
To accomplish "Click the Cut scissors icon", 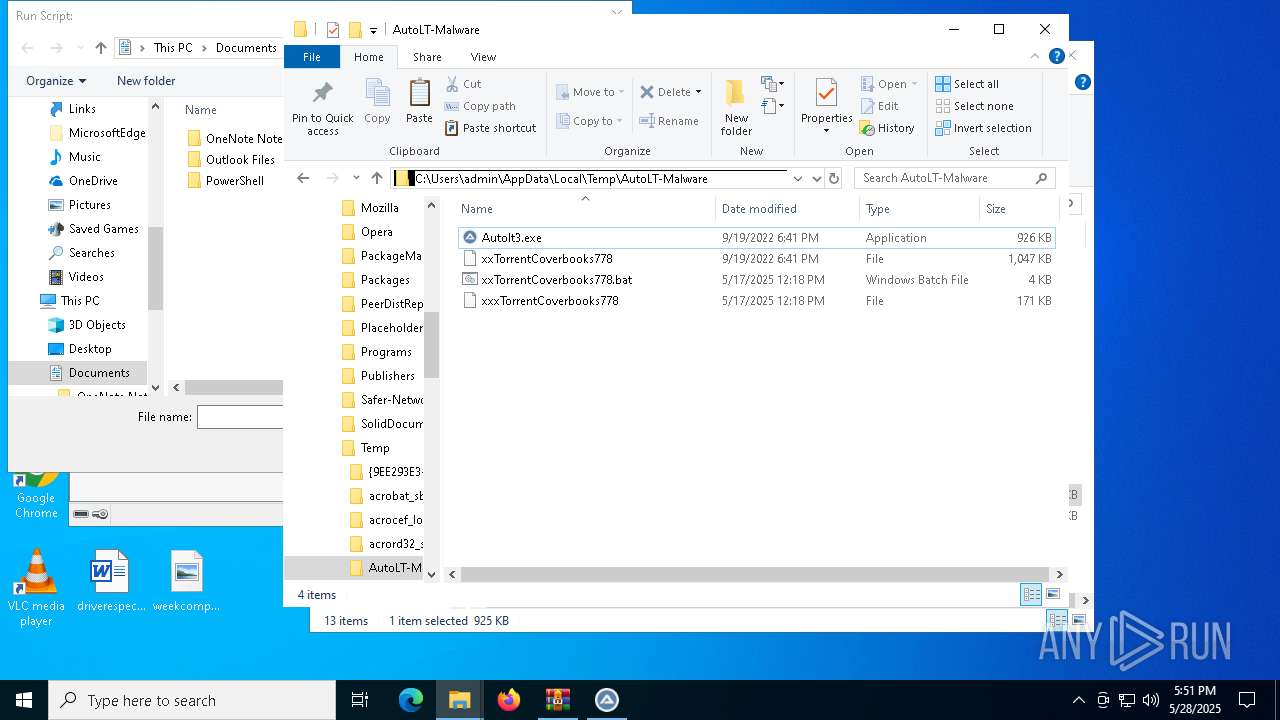I will coord(452,84).
